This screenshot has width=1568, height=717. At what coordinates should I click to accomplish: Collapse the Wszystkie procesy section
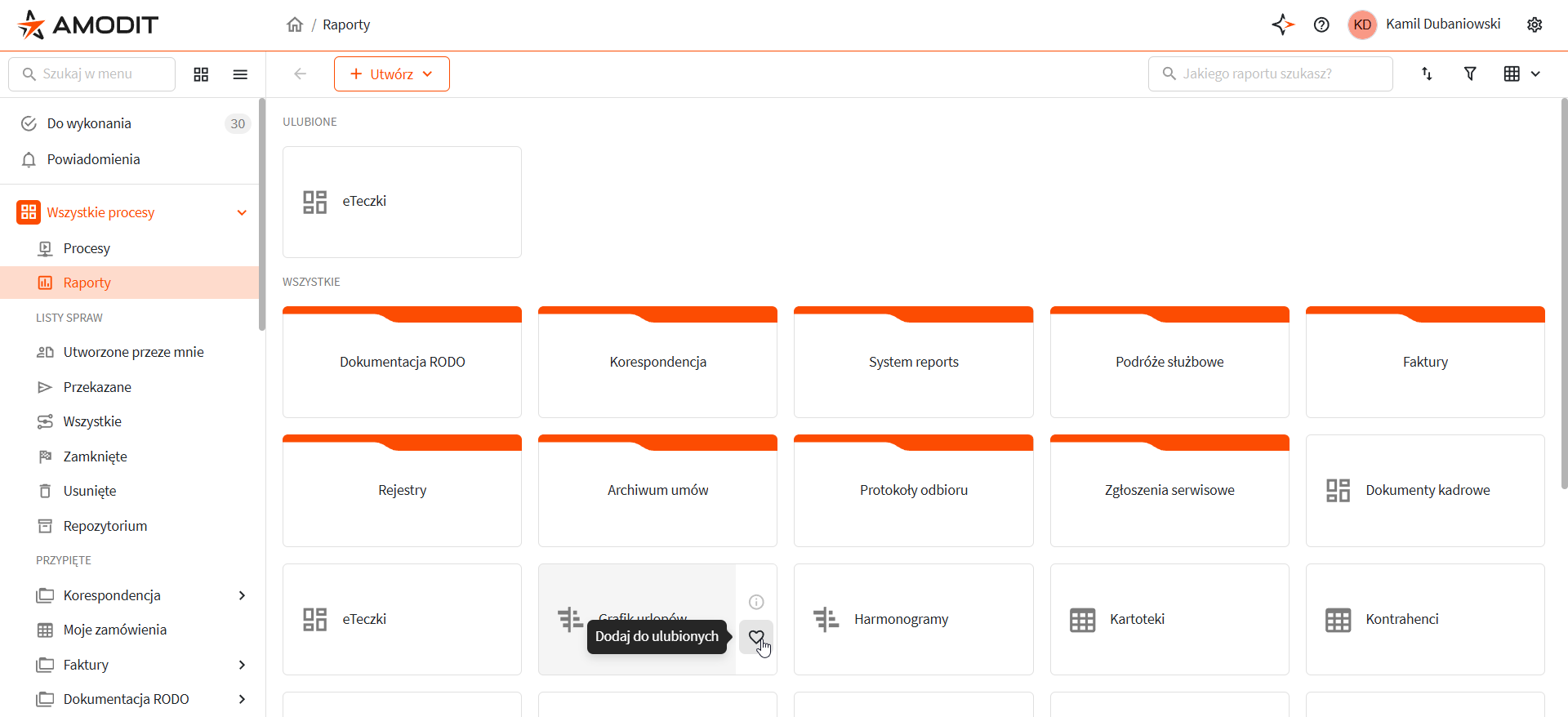click(x=242, y=212)
